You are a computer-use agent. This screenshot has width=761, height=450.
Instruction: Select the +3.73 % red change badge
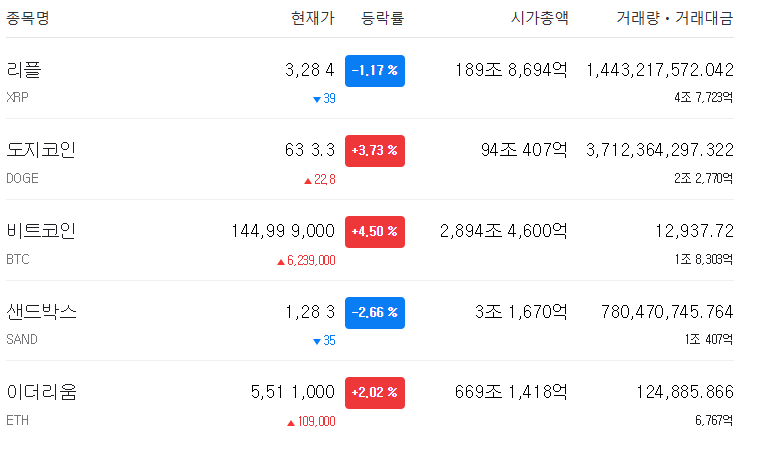[375, 151]
